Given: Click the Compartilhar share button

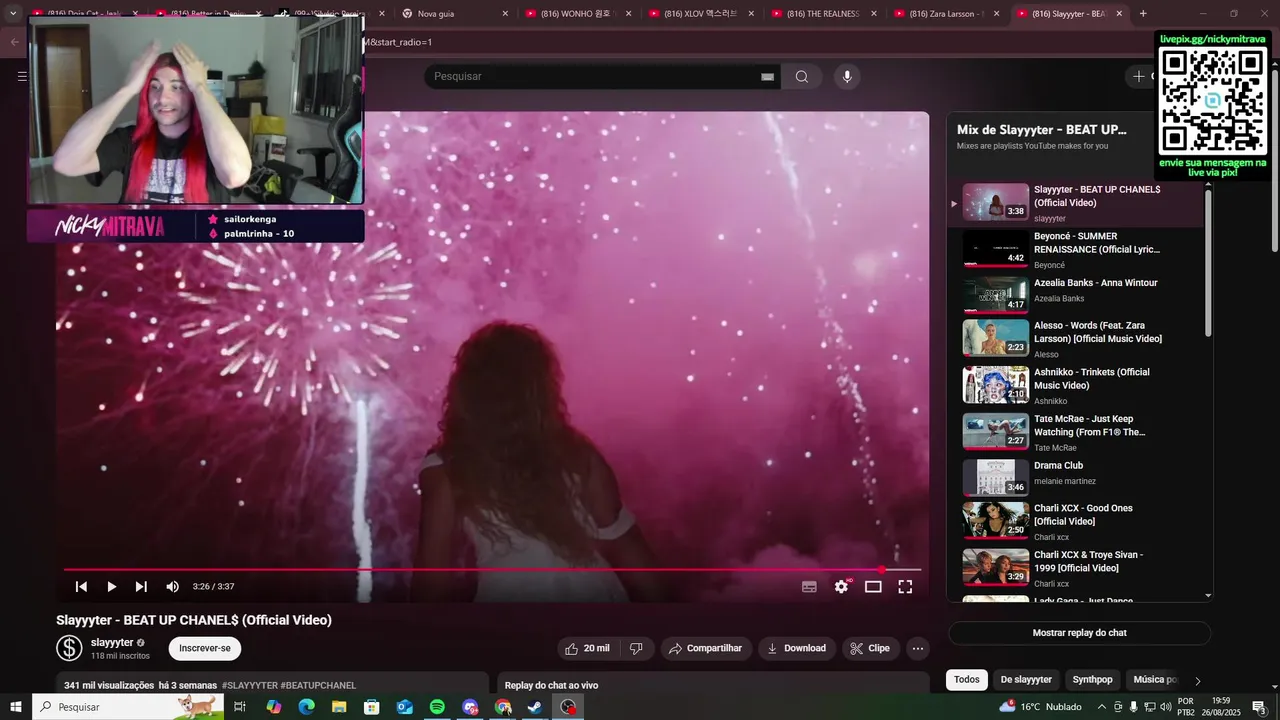Looking at the screenshot, I should pos(706,648).
